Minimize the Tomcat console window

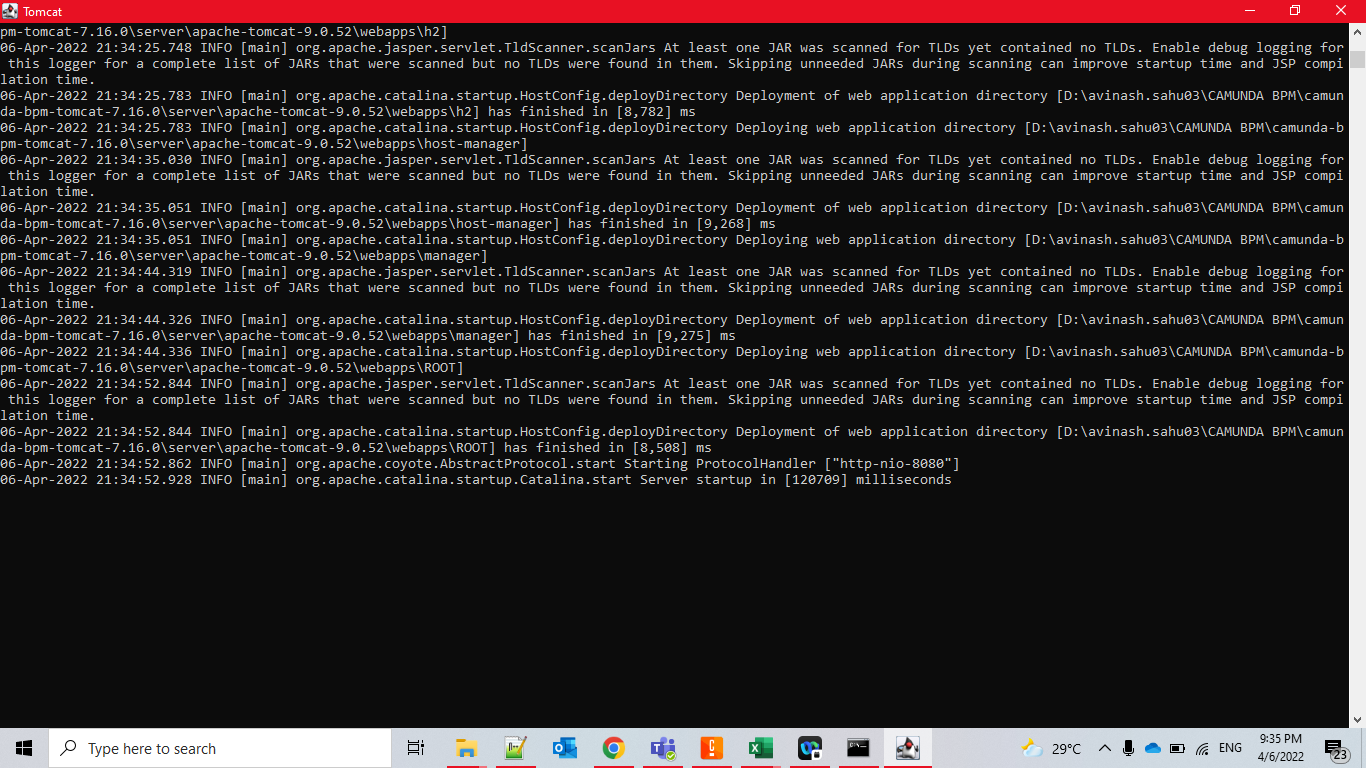click(1250, 11)
